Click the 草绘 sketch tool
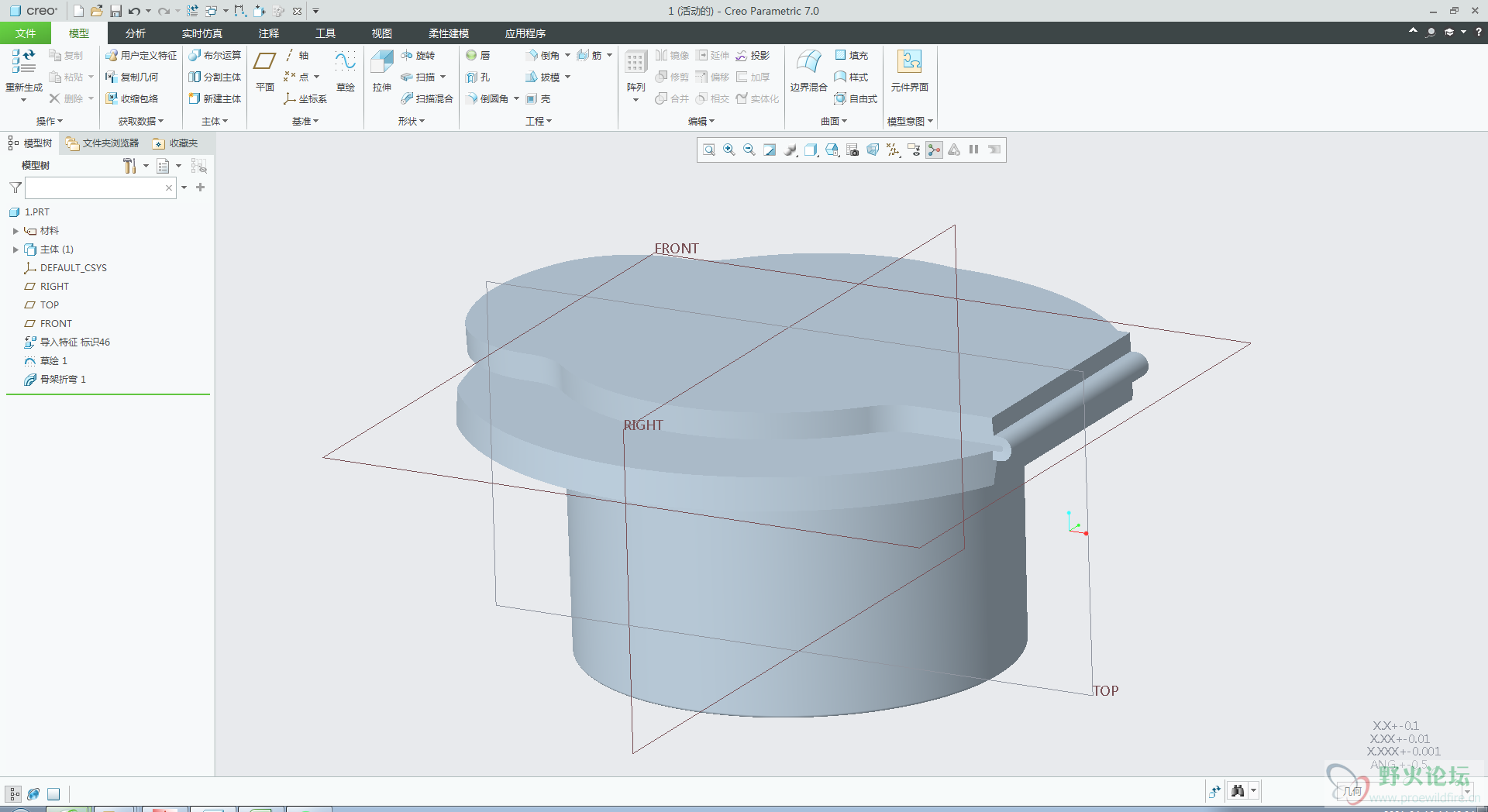The width and height of the screenshot is (1488, 812). point(346,71)
